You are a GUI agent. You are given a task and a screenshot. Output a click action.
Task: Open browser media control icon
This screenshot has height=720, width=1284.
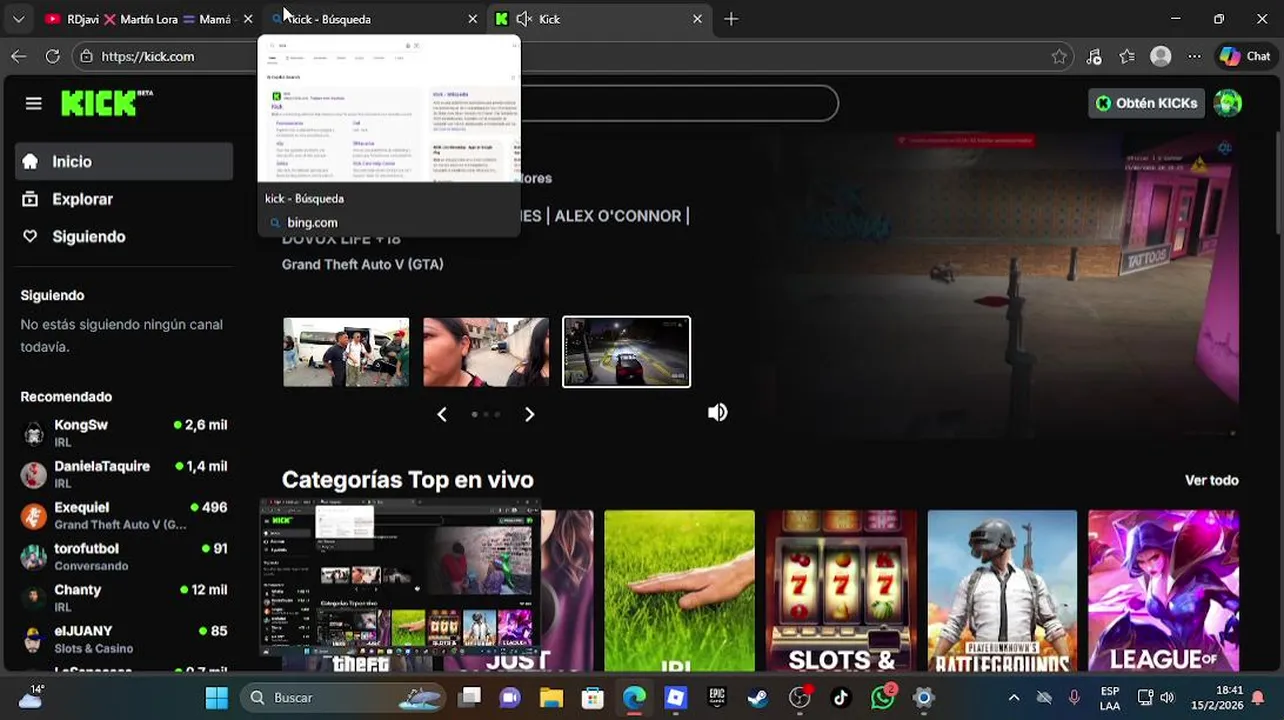pos(1094,57)
